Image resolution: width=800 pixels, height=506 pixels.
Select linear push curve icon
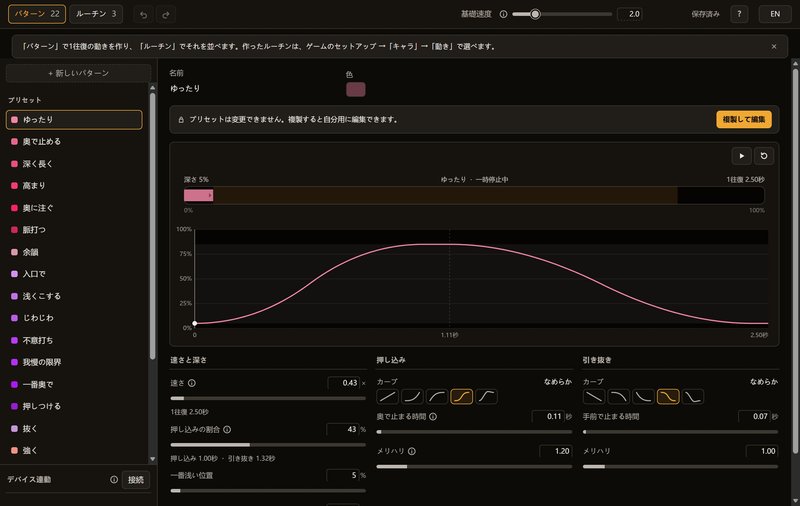387,396
